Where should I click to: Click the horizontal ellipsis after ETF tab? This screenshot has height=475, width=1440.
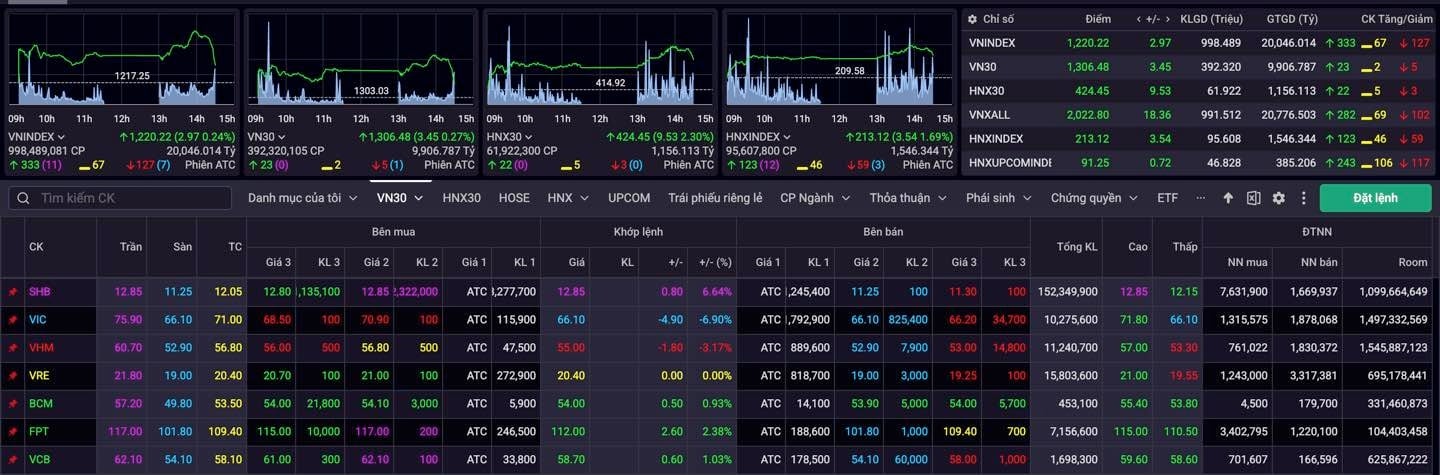click(x=1200, y=198)
